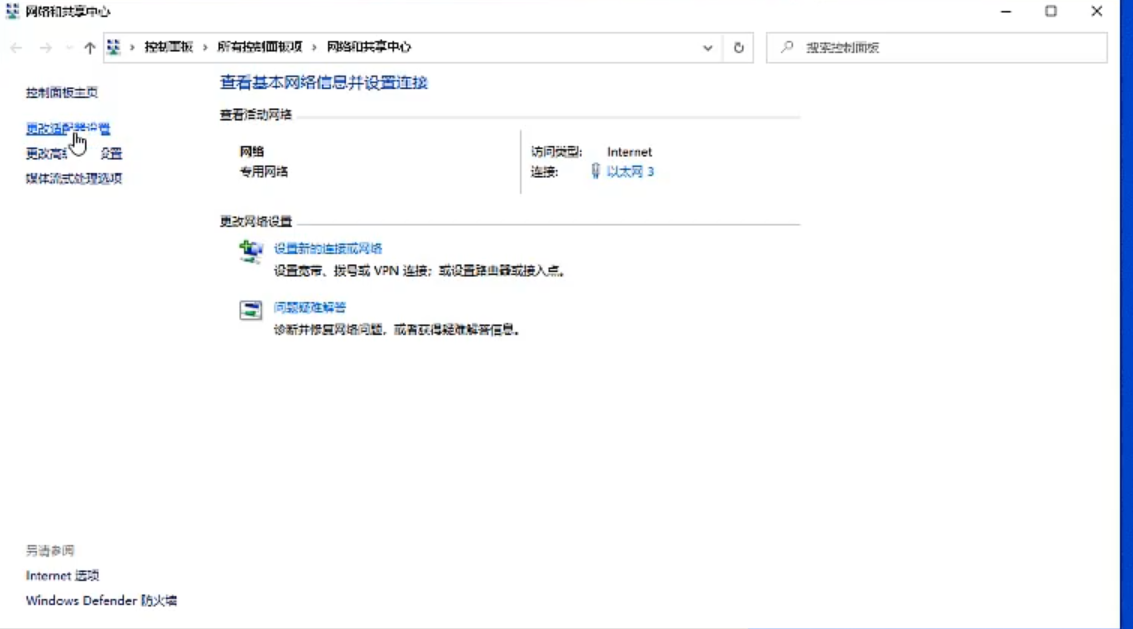Click the Back navigation arrow
Viewport: 1133px width, 629px height.
pos(16,47)
